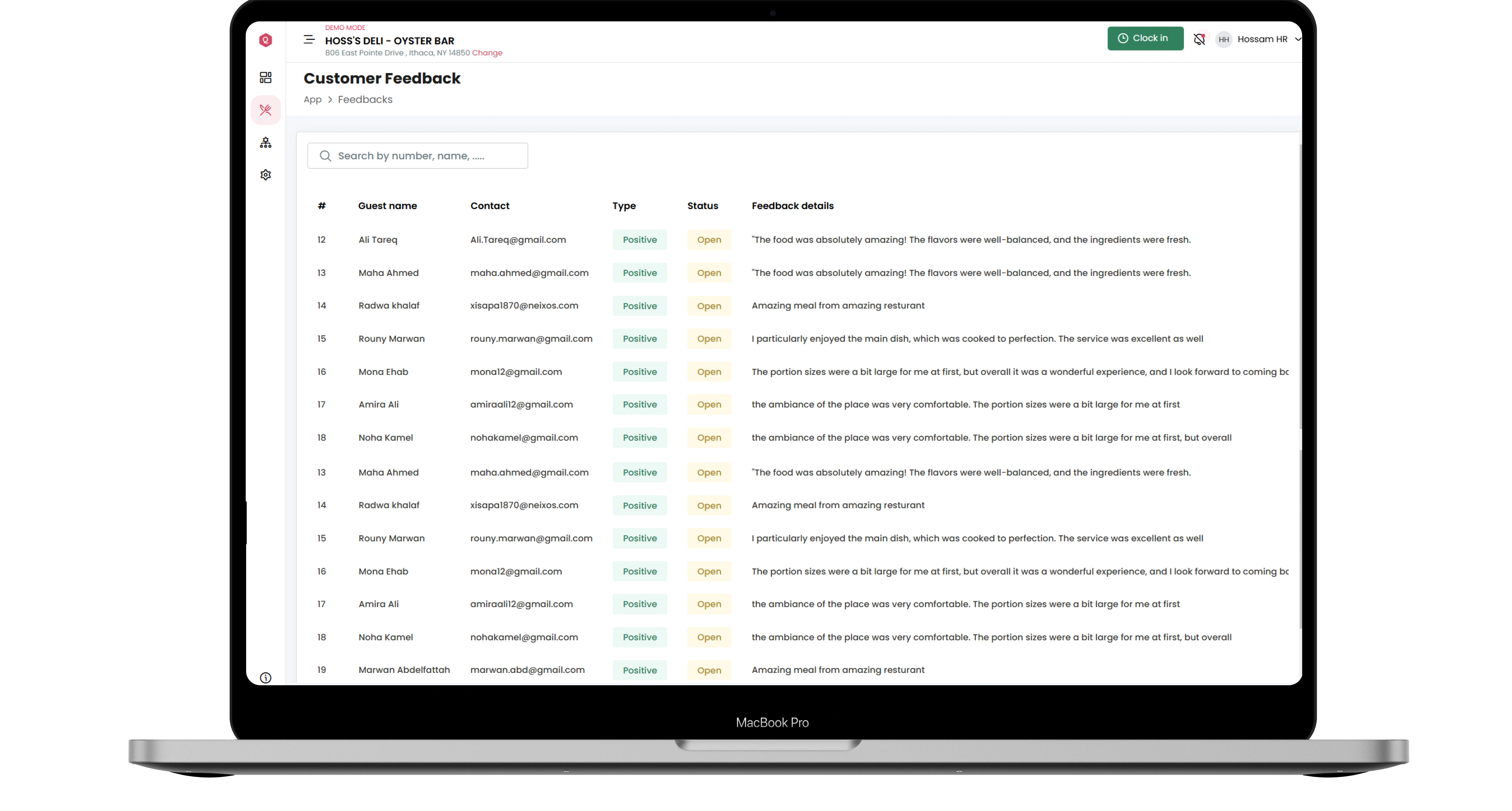Click email marwan.abd@gmail.com

(x=527, y=669)
